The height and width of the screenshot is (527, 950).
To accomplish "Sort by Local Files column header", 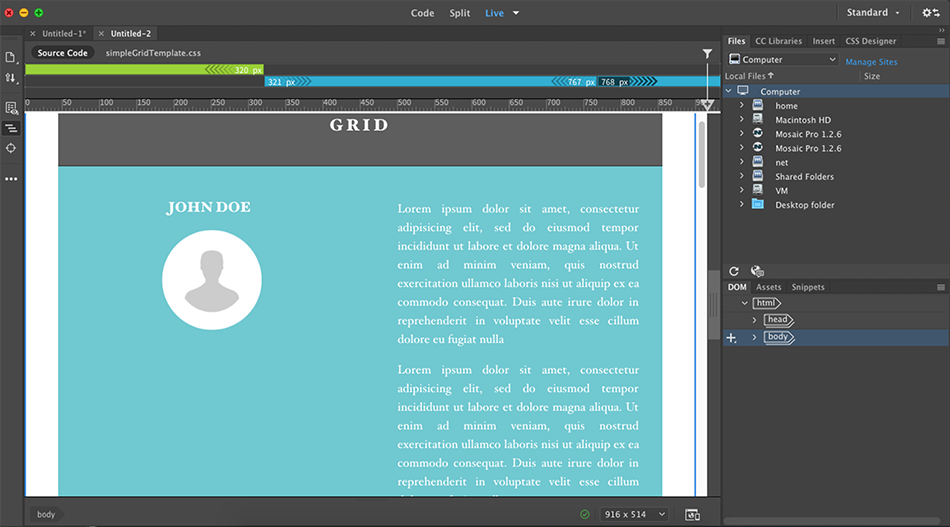I will [749, 76].
